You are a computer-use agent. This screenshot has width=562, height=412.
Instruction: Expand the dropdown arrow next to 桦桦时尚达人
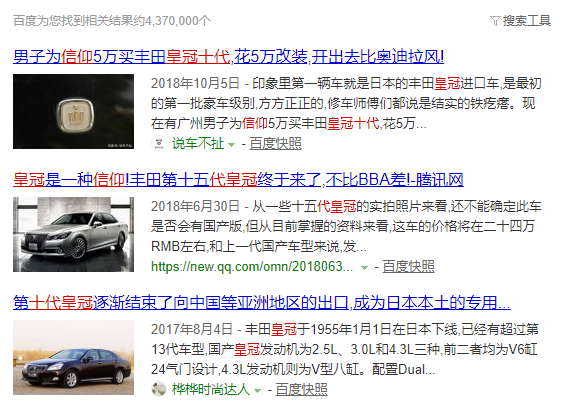click(257, 391)
